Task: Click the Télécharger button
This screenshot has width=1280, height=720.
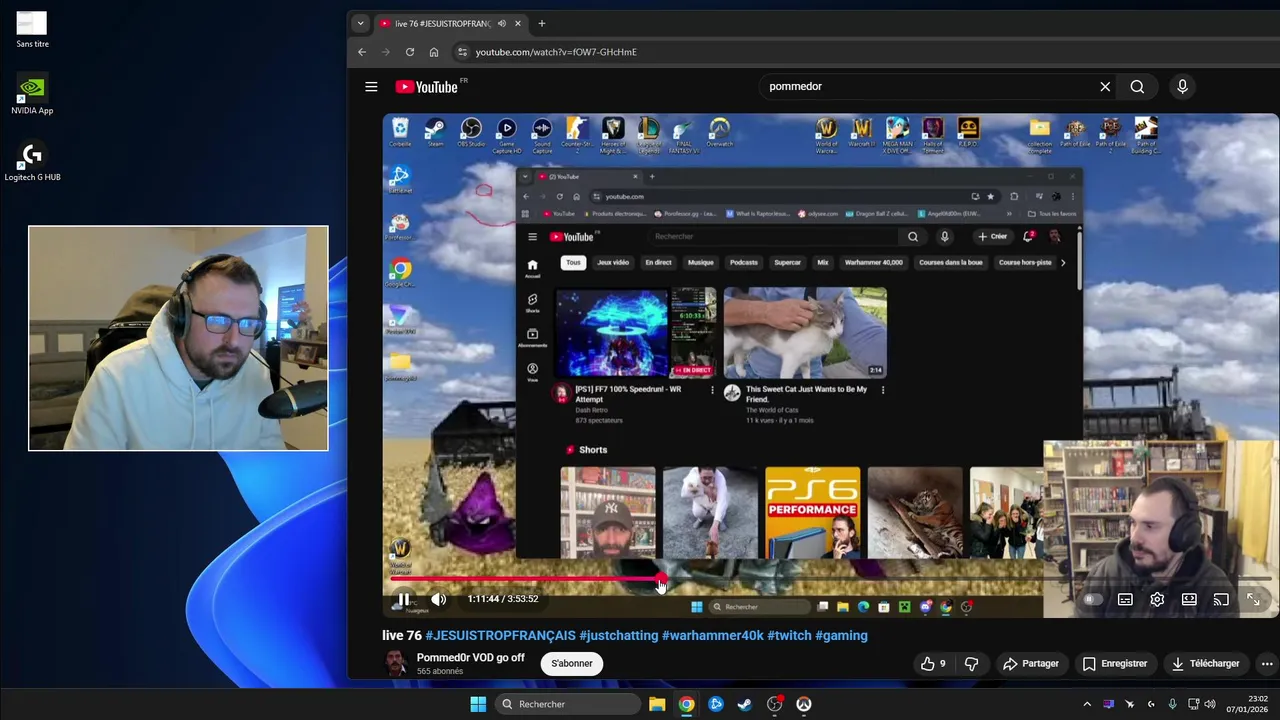Action: pos(1205,663)
